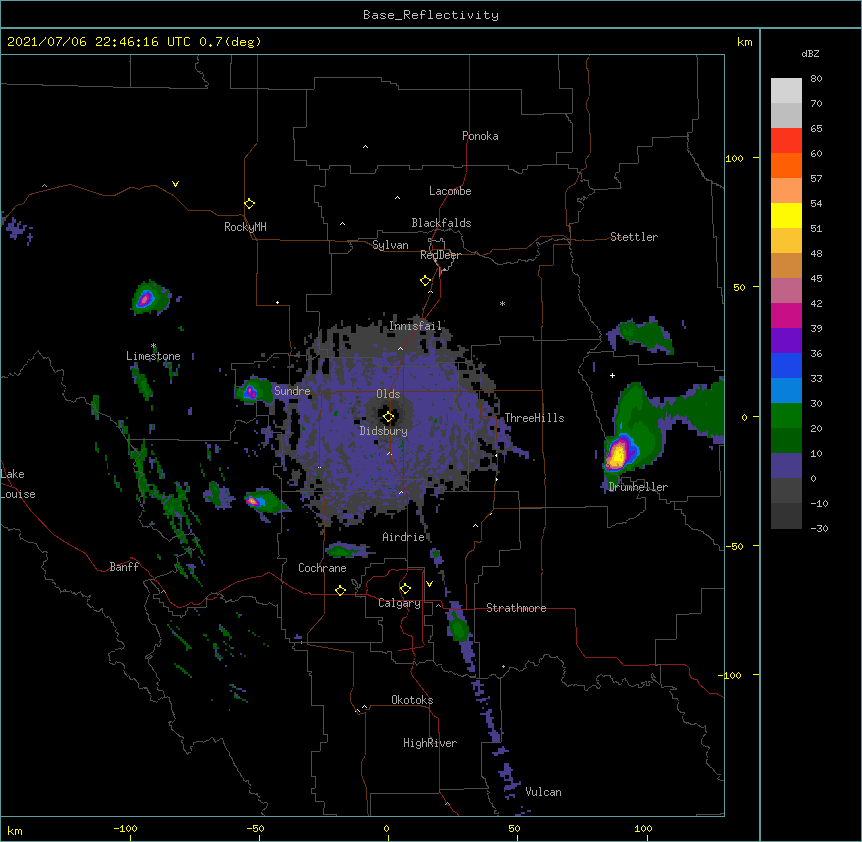Click the light blue 30-33 dBZ legend band

point(786,390)
